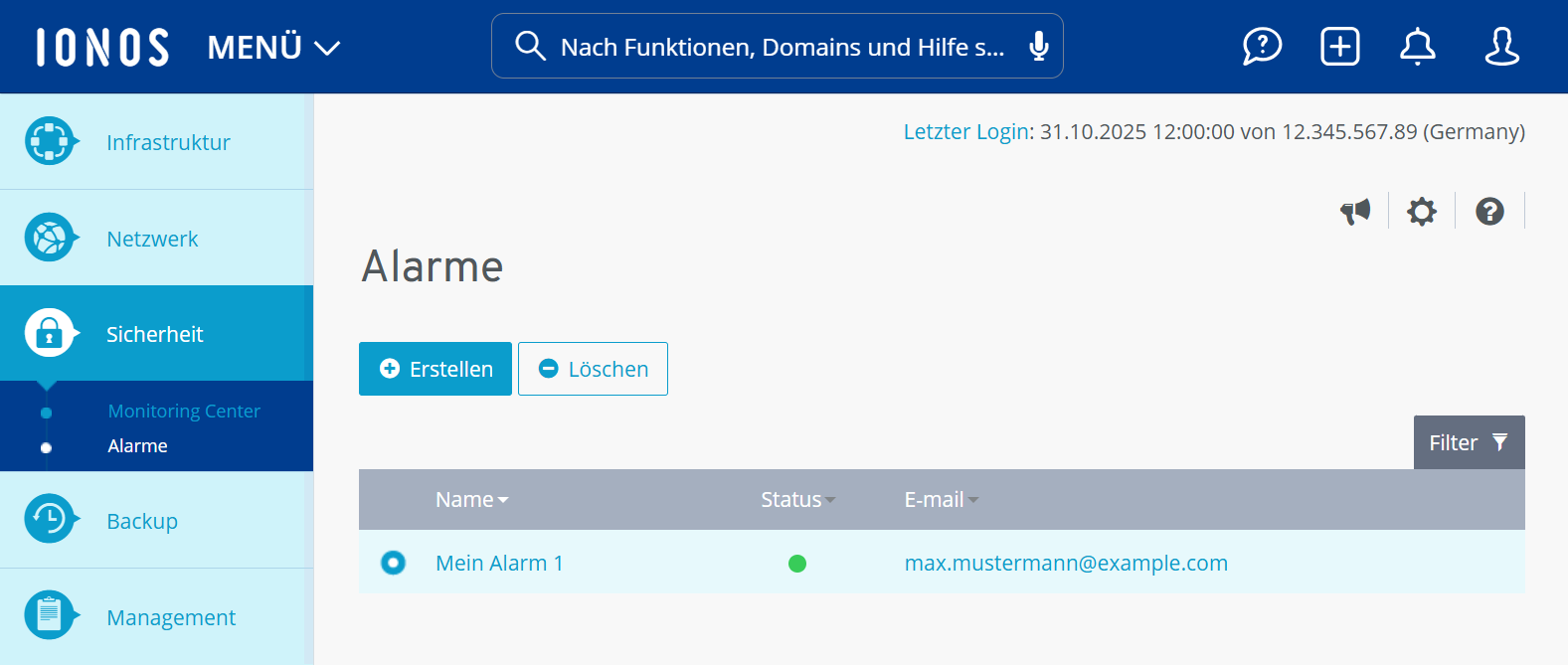Sort by Status column
Screen dimensions: 1568x665
[x=798, y=499]
